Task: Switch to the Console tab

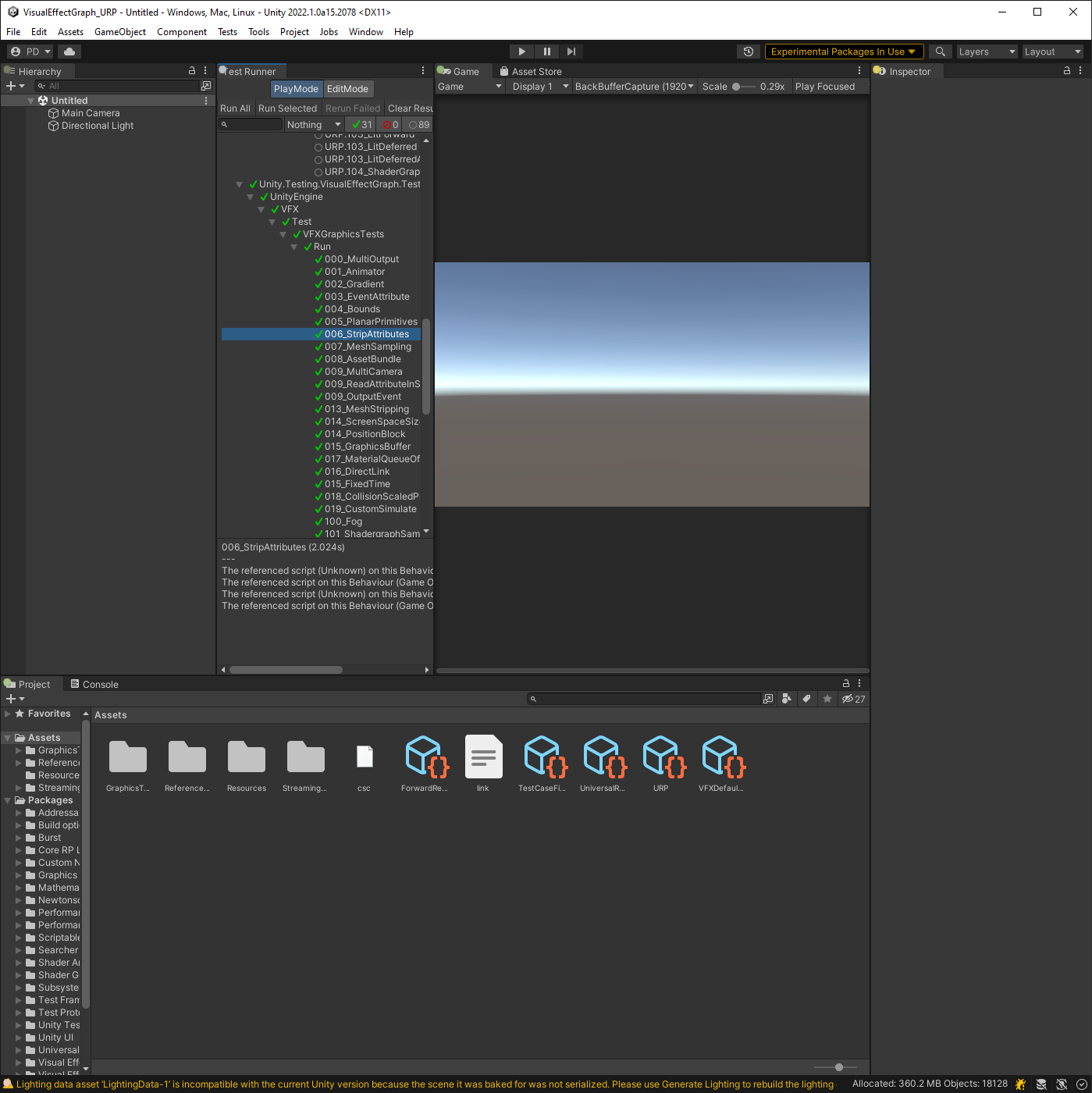Action: point(94,685)
